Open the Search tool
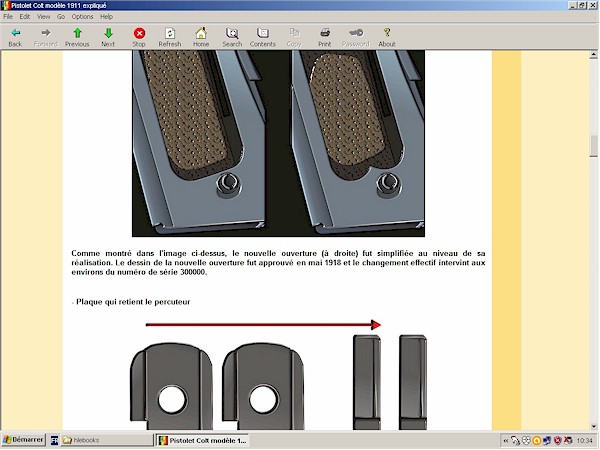This screenshot has height=450, width=600. (x=232, y=37)
